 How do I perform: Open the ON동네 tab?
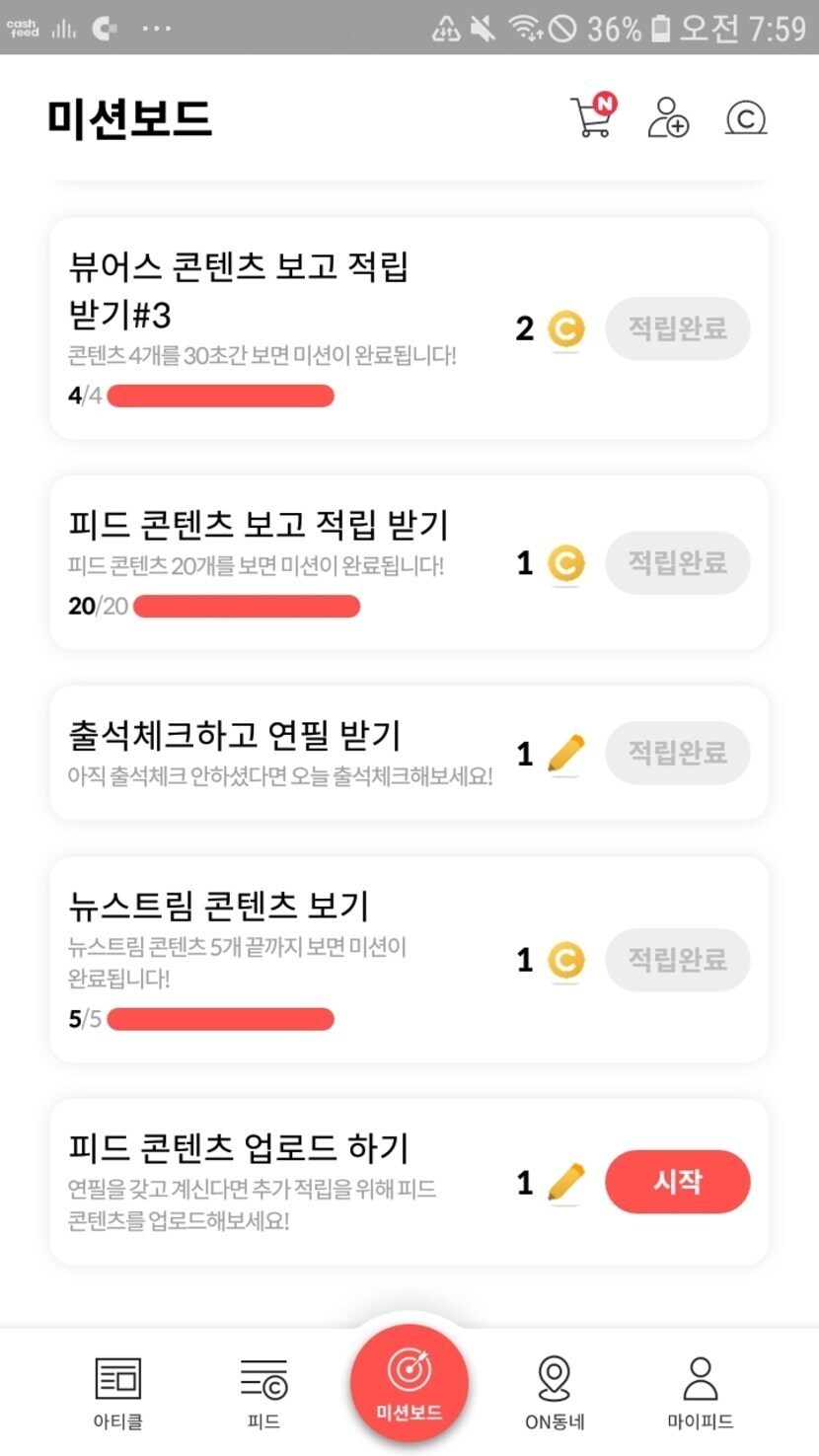pos(555,1391)
